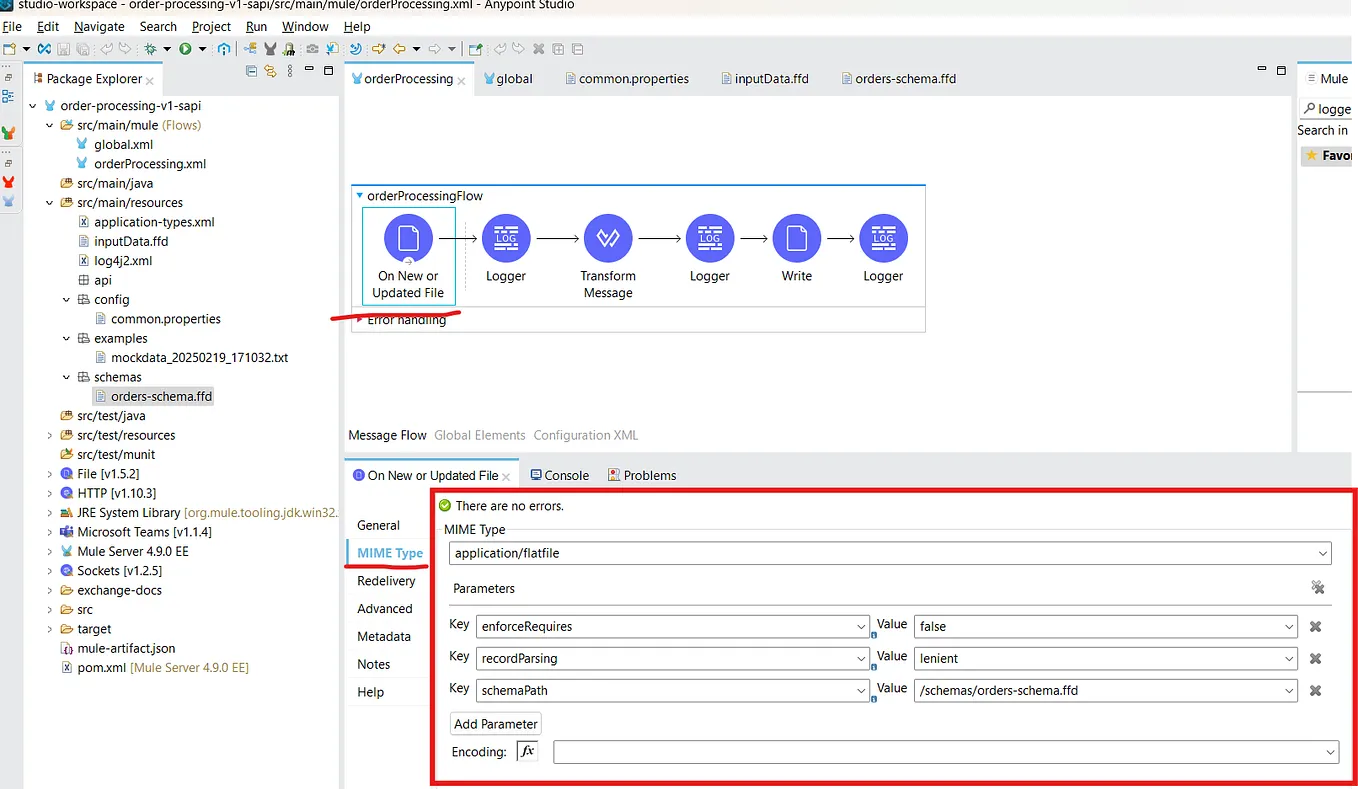
Task: Select the Transform Message component in the flow
Action: point(608,240)
